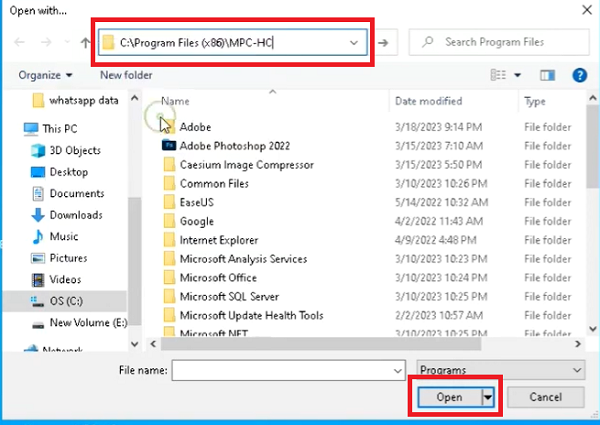Click the Caesium Image Compressor folder icon
The height and width of the screenshot is (425, 600).
click(x=169, y=164)
